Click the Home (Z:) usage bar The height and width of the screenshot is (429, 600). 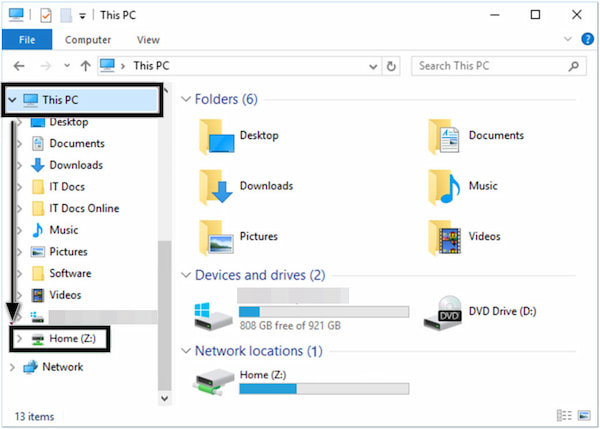(x=324, y=389)
